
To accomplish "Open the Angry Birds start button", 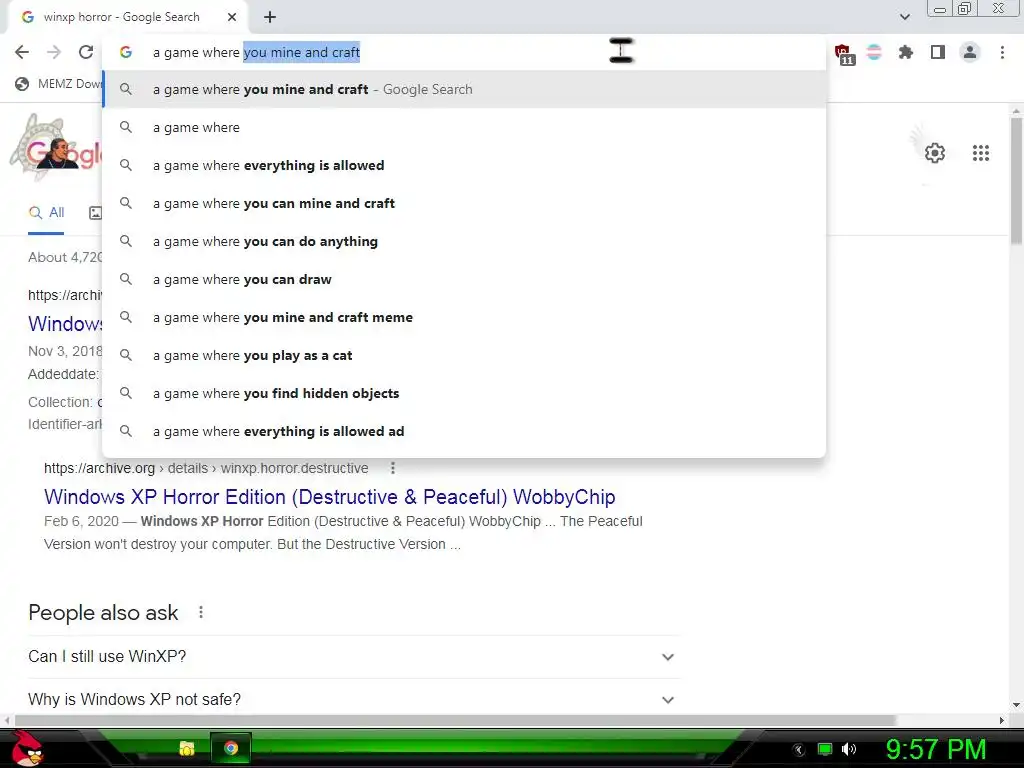I will coord(27,748).
